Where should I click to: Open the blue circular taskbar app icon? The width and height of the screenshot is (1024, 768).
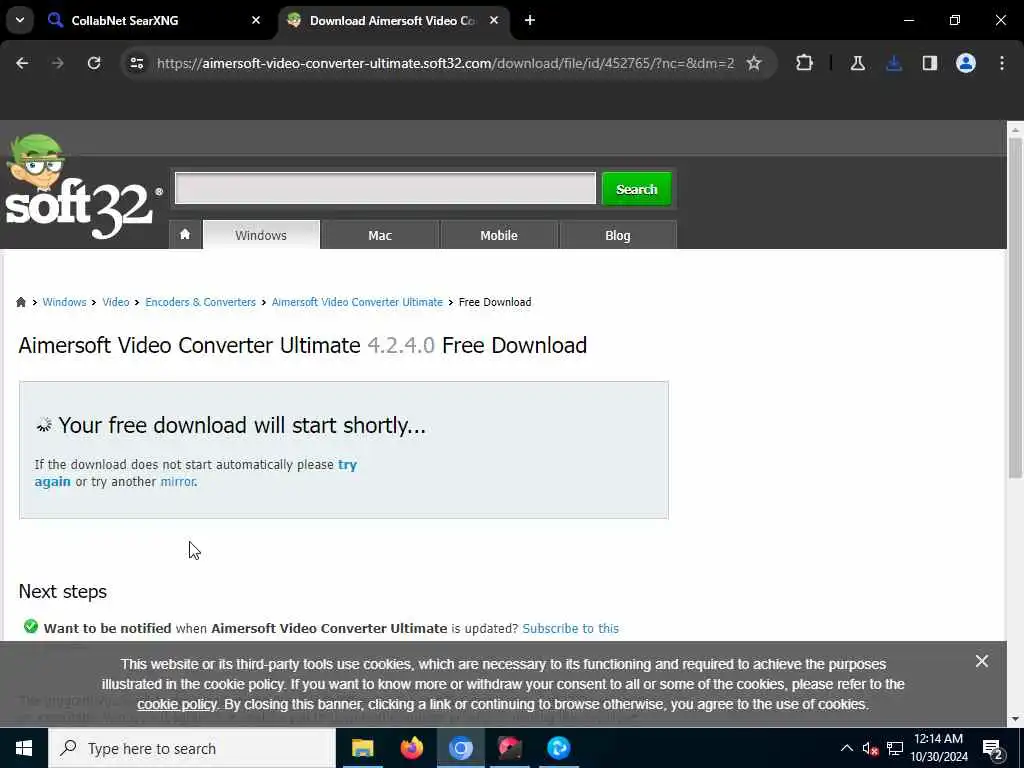tap(558, 748)
